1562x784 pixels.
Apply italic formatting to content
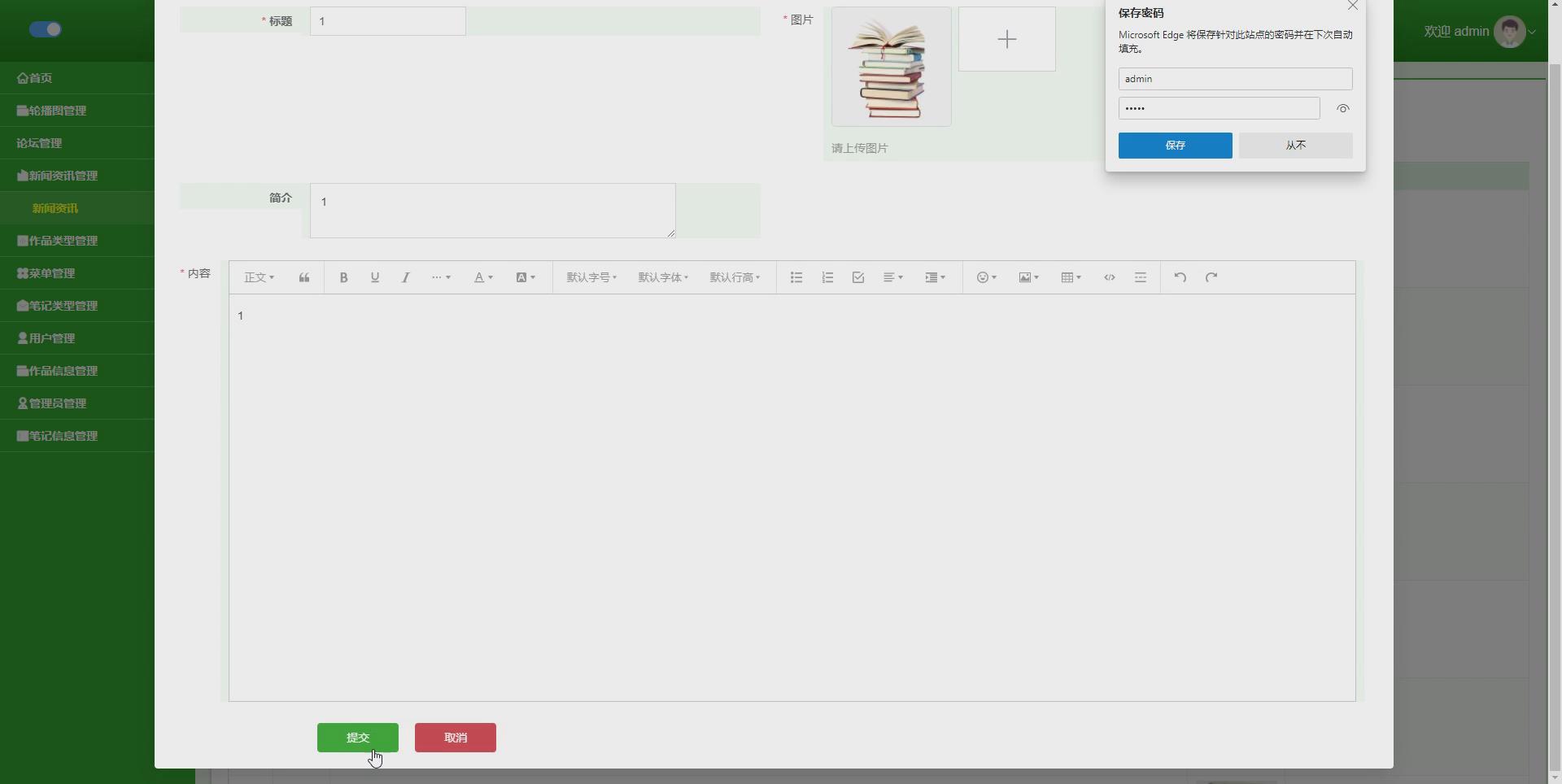tap(405, 277)
